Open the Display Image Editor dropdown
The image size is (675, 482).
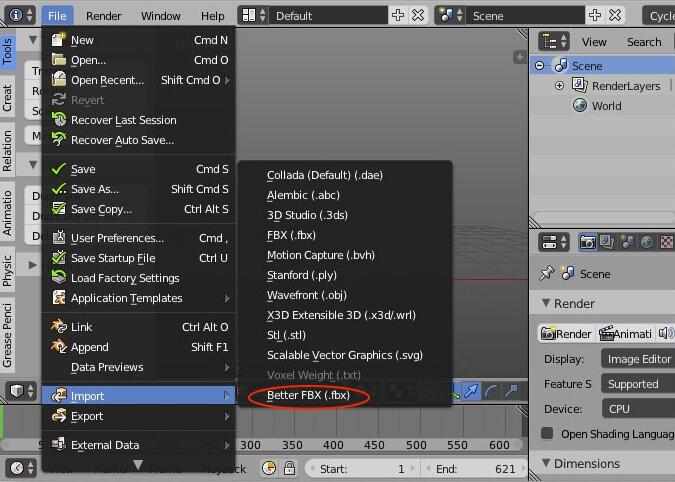tap(638, 359)
